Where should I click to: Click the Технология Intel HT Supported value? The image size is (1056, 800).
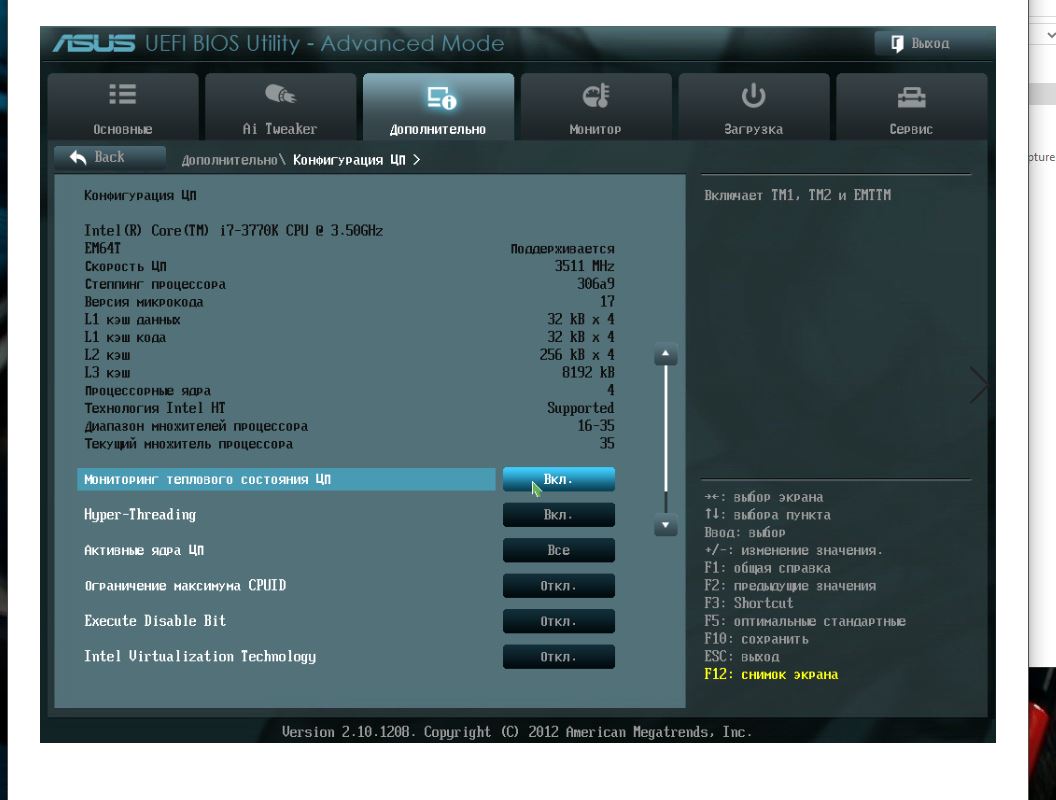pos(581,408)
